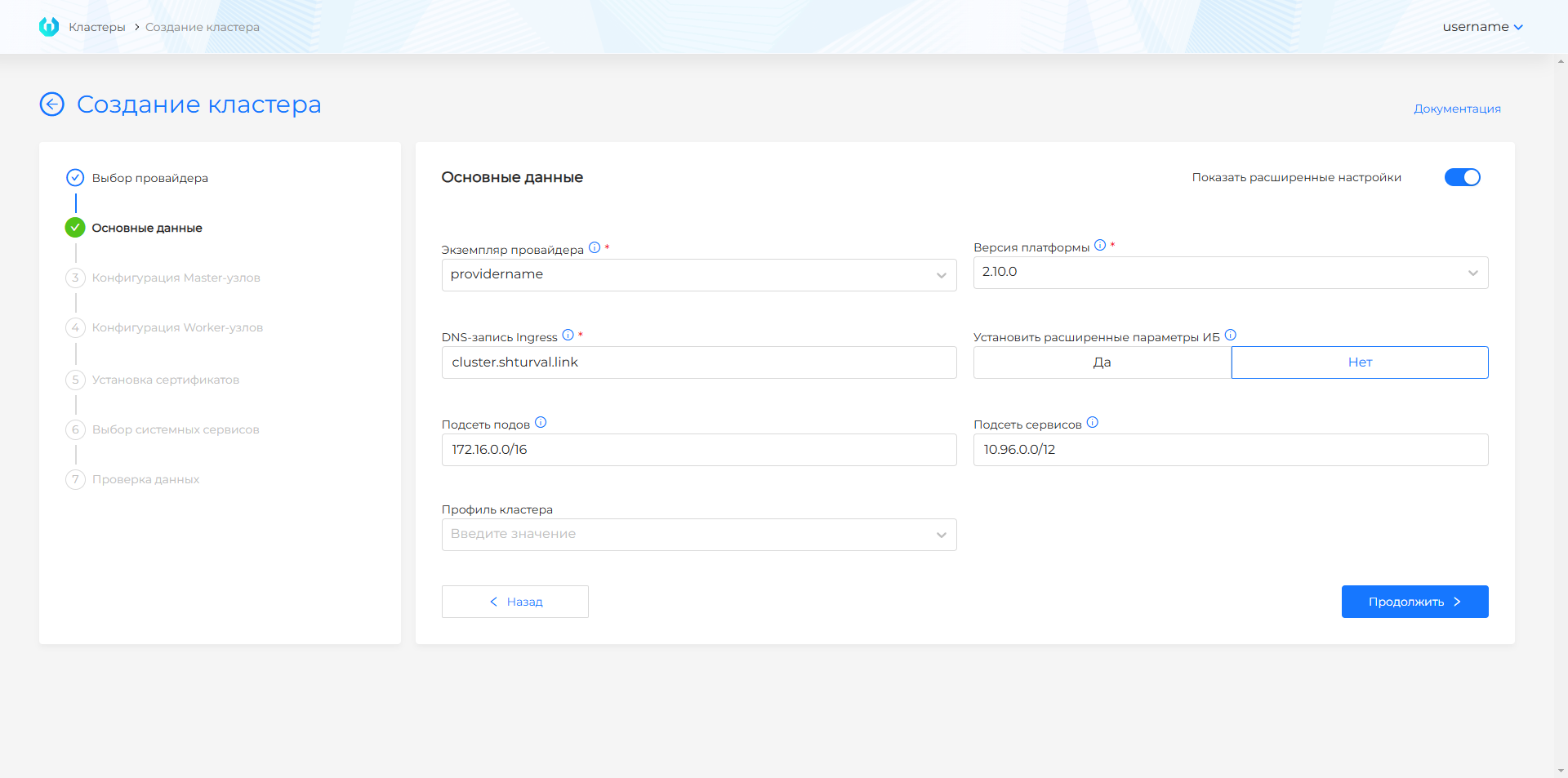
Task: Click the Shturval logo in the header
Action: (51, 26)
